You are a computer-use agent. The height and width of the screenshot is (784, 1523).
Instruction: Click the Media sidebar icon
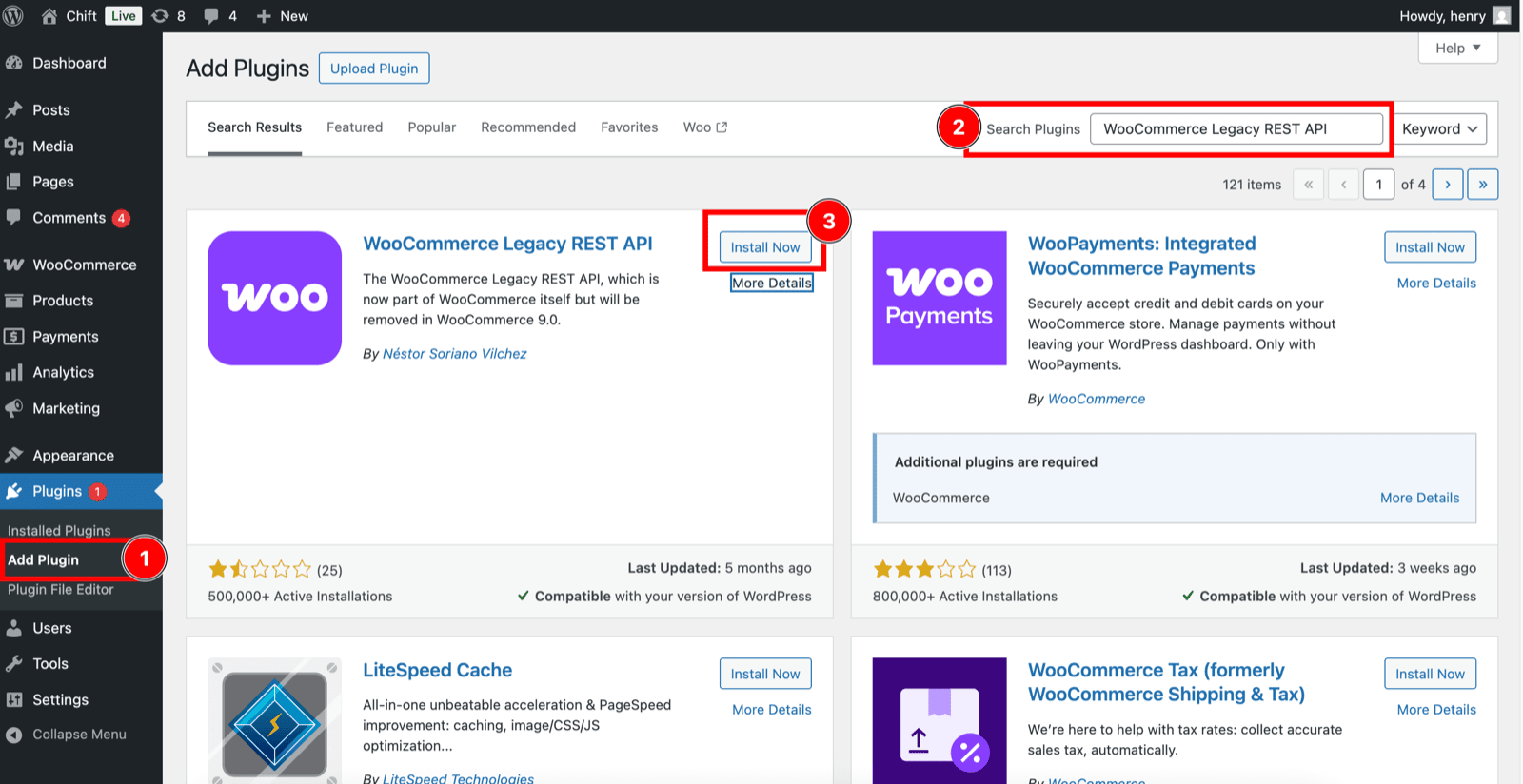14,147
